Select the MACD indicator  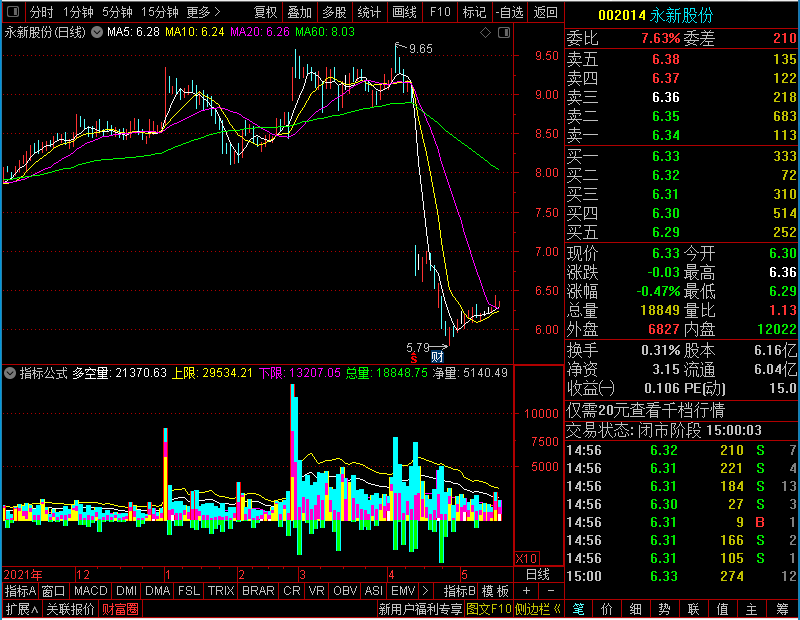coord(90,591)
